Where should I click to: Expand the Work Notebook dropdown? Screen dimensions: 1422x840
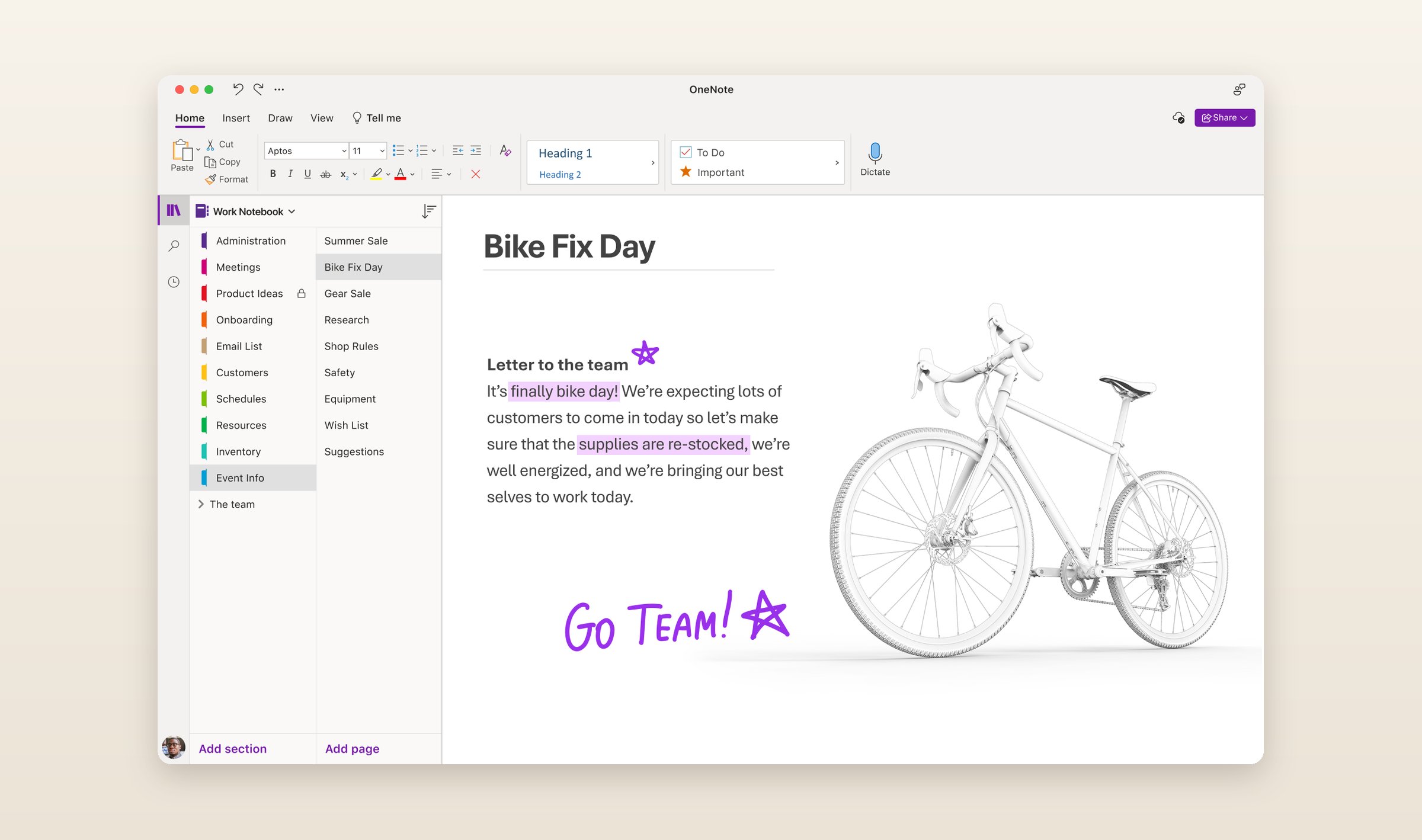click(292, 211)
